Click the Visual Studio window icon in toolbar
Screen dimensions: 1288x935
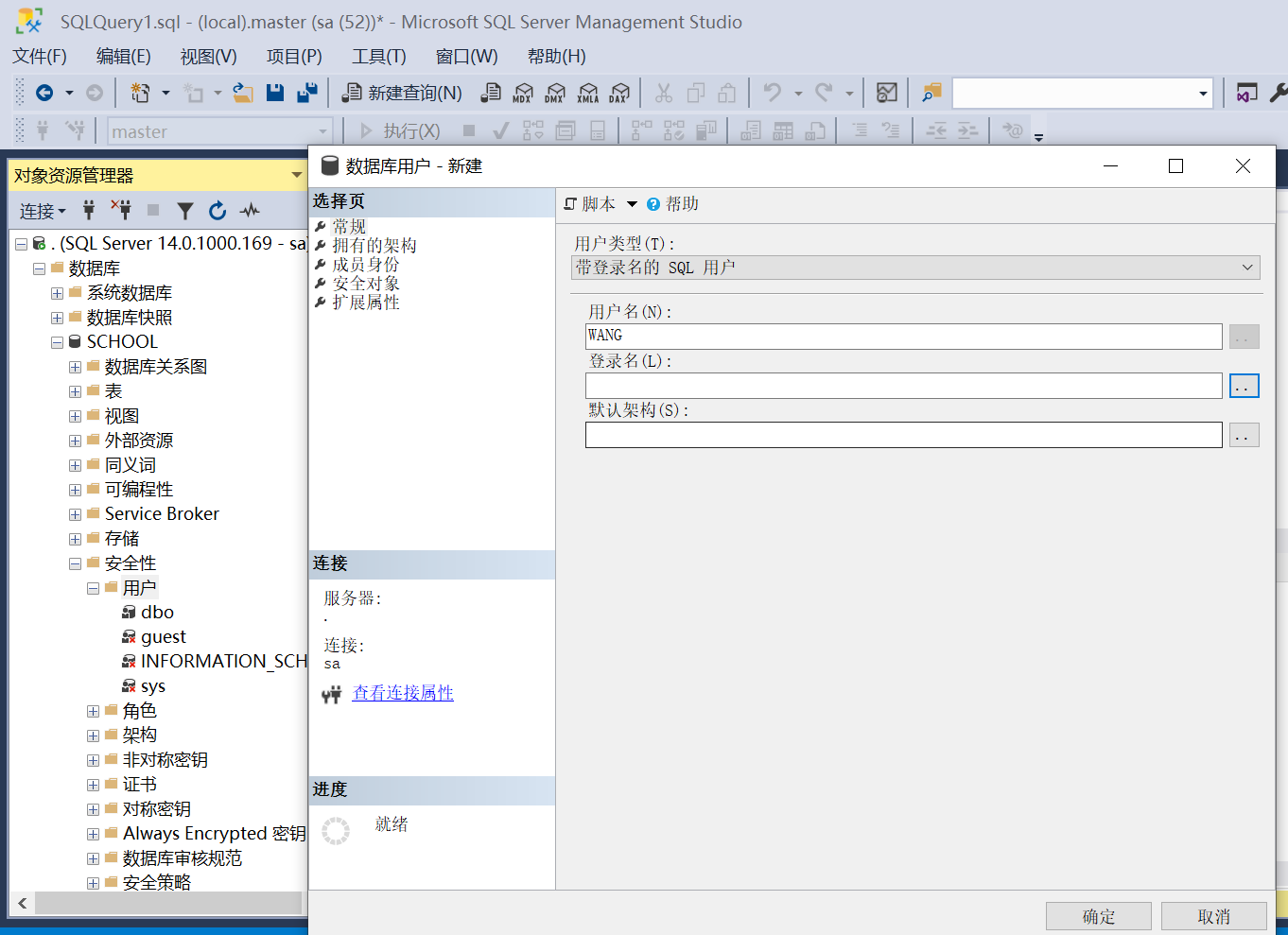(x=1246, y=93)
